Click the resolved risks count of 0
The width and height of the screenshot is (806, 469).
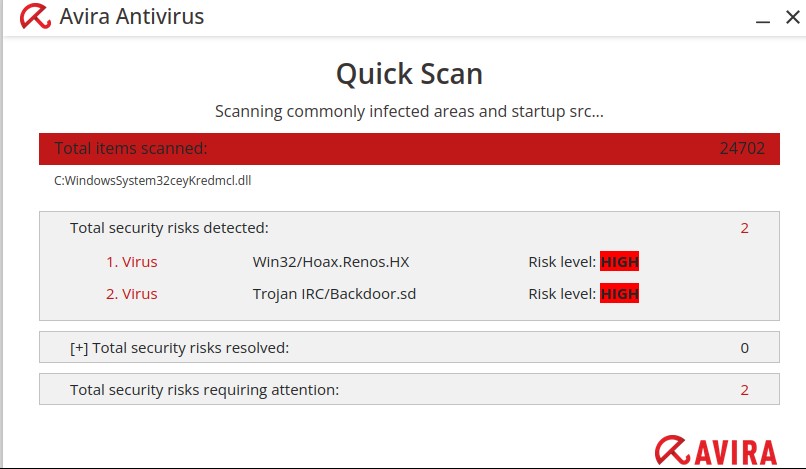[x=744, y=348]
